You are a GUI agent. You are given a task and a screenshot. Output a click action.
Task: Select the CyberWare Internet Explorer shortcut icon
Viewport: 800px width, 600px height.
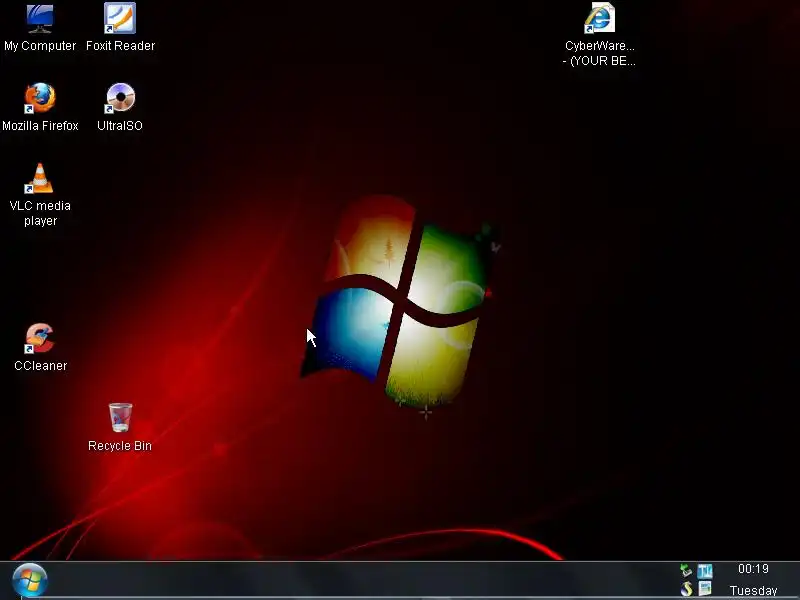(599, 18)
